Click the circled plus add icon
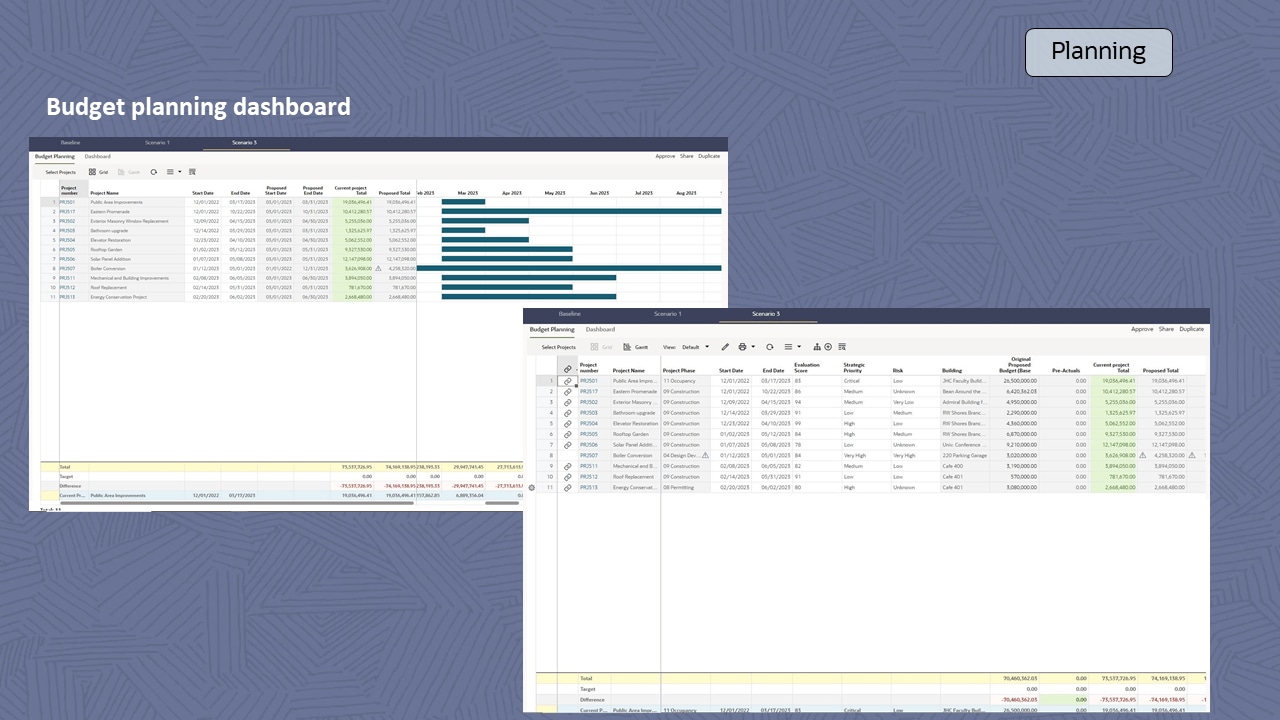The image size is (1280, 720). [x=828, y=347]
